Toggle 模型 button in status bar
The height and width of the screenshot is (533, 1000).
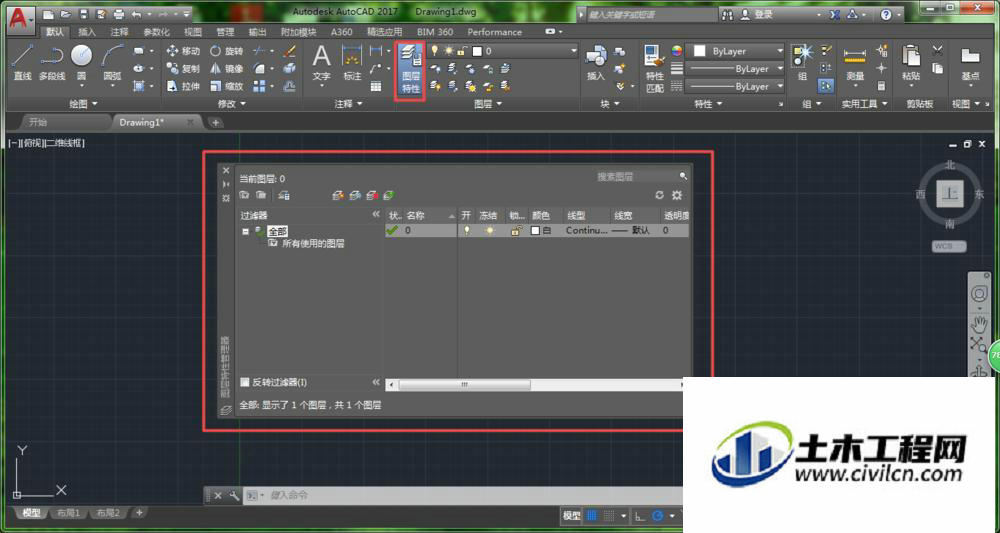click(571, 515)
